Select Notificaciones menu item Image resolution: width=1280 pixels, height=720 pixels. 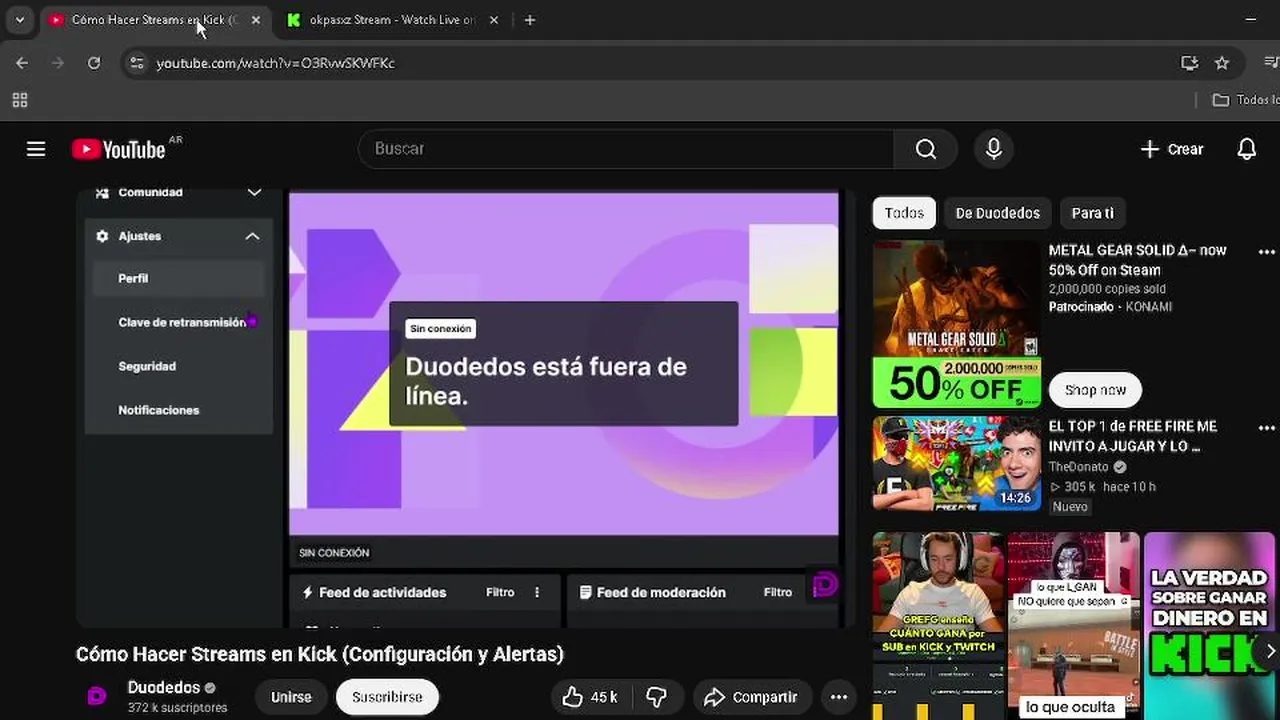pyautogui.click(x=159, y=410)
